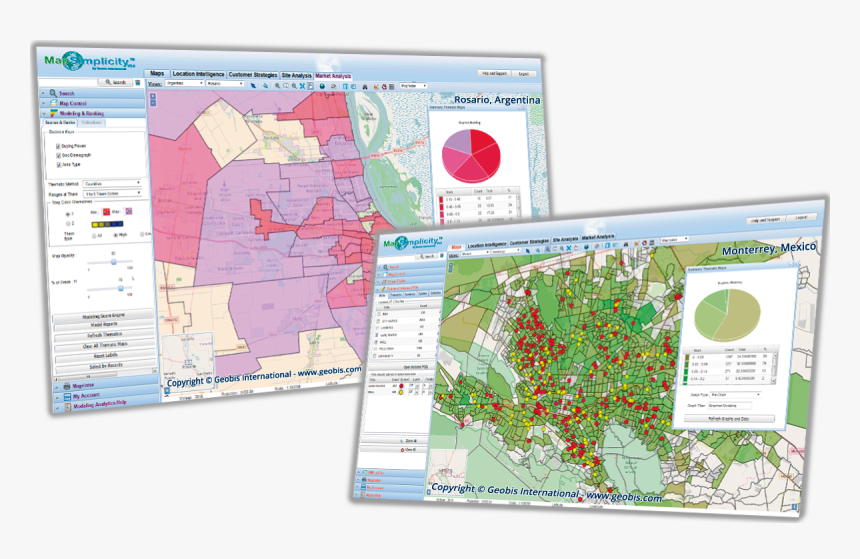Image resolution: width=860 pixels, height=559 pixels.
Task: Click Max purple color swatch
Action: click(129, 211)
